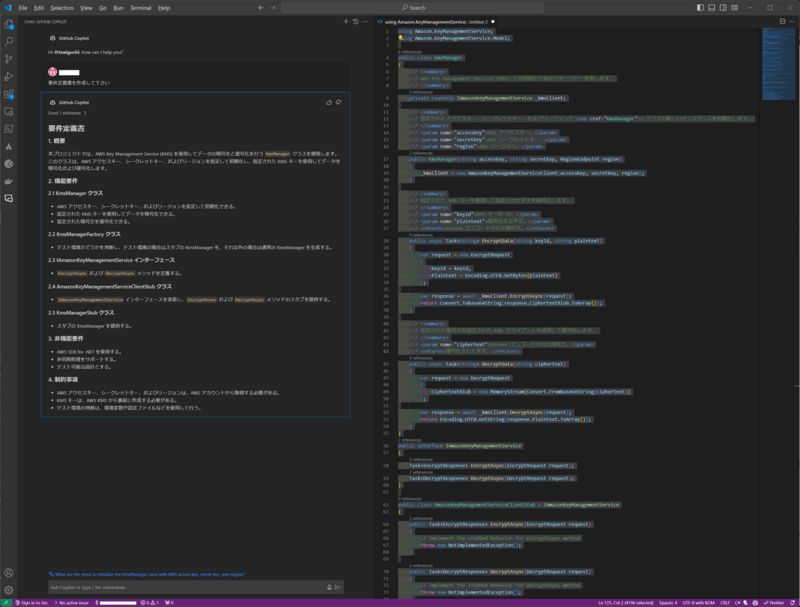Show chat history
The image size is (800, 607).
(356, 21)
